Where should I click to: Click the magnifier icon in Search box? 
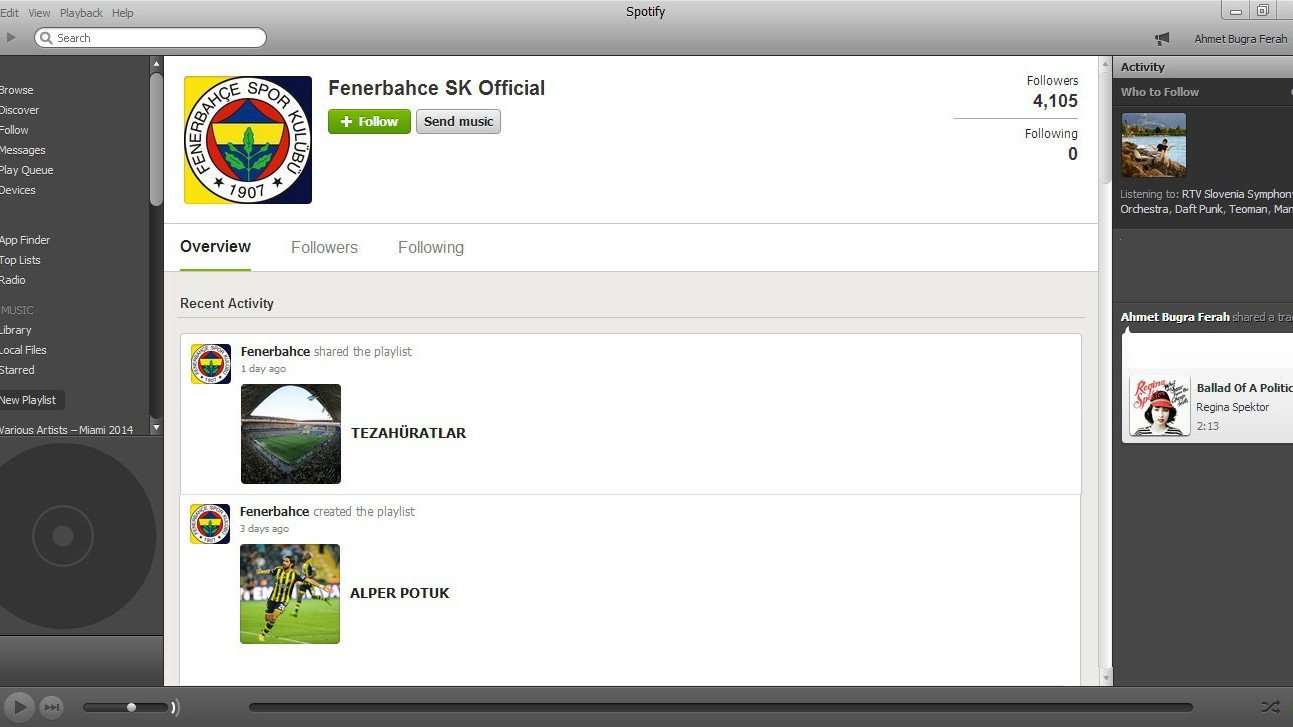click(x=46, y=38)
